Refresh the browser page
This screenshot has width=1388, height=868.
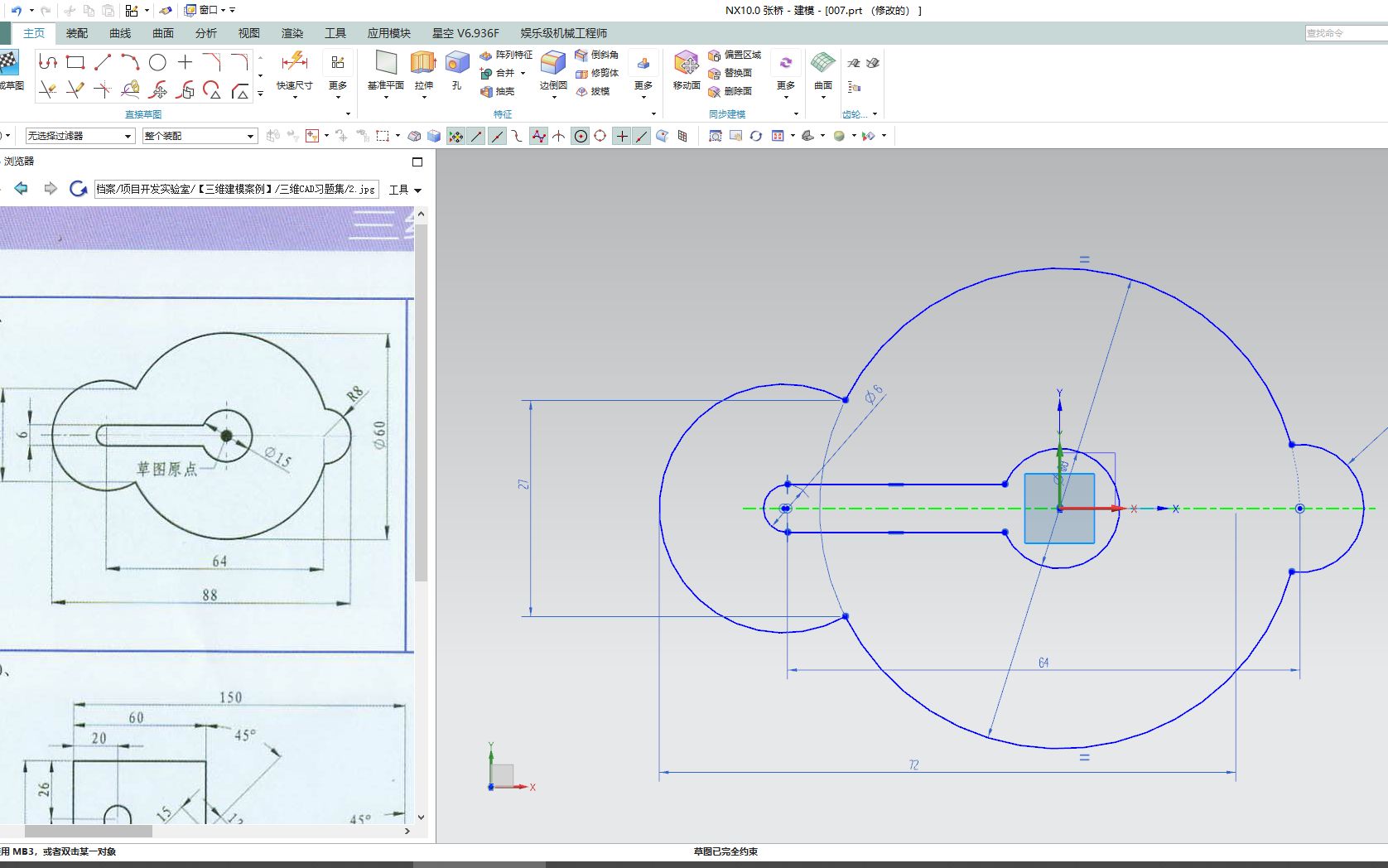78,188
